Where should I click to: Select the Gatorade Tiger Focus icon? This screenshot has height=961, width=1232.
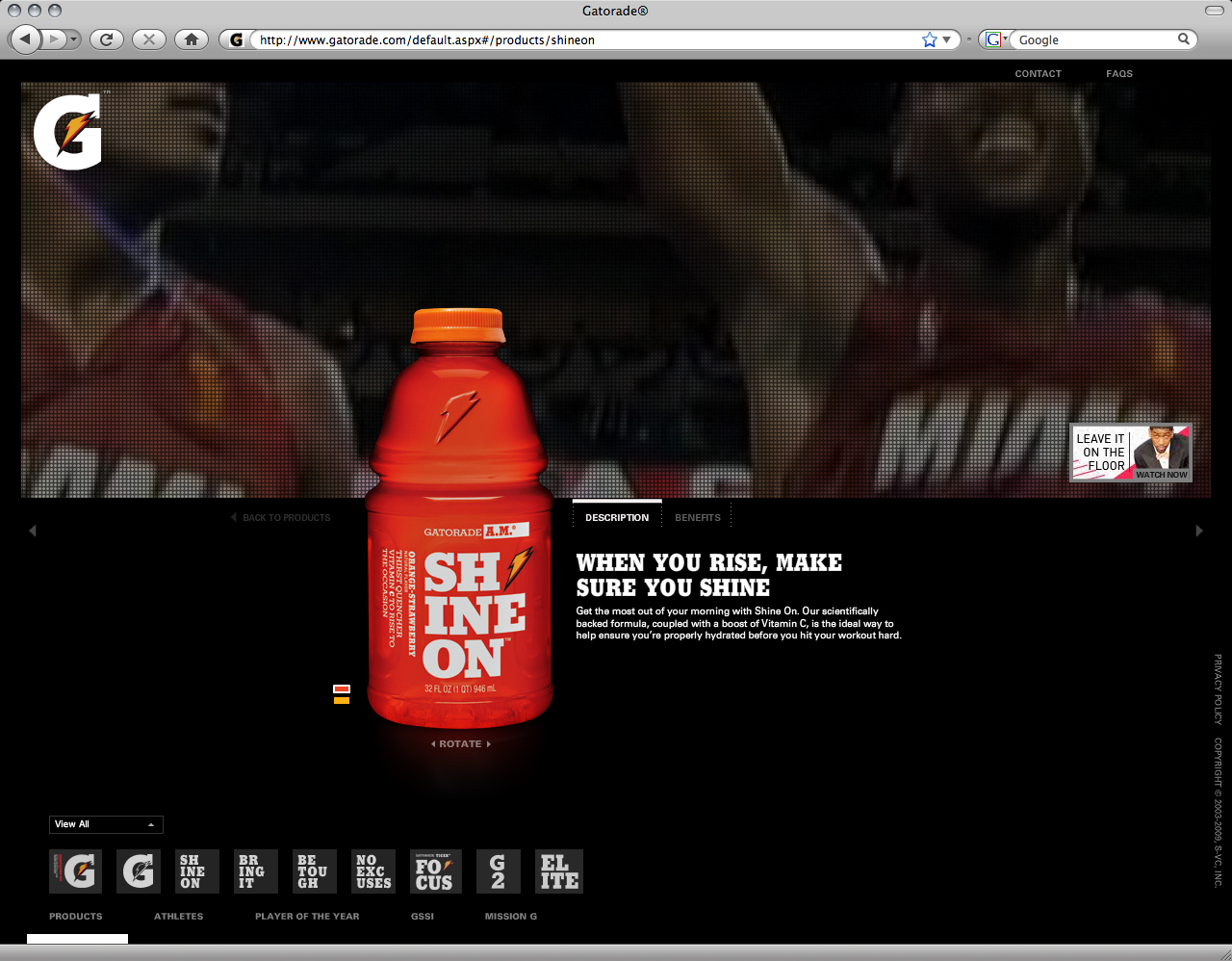point(435,871)
